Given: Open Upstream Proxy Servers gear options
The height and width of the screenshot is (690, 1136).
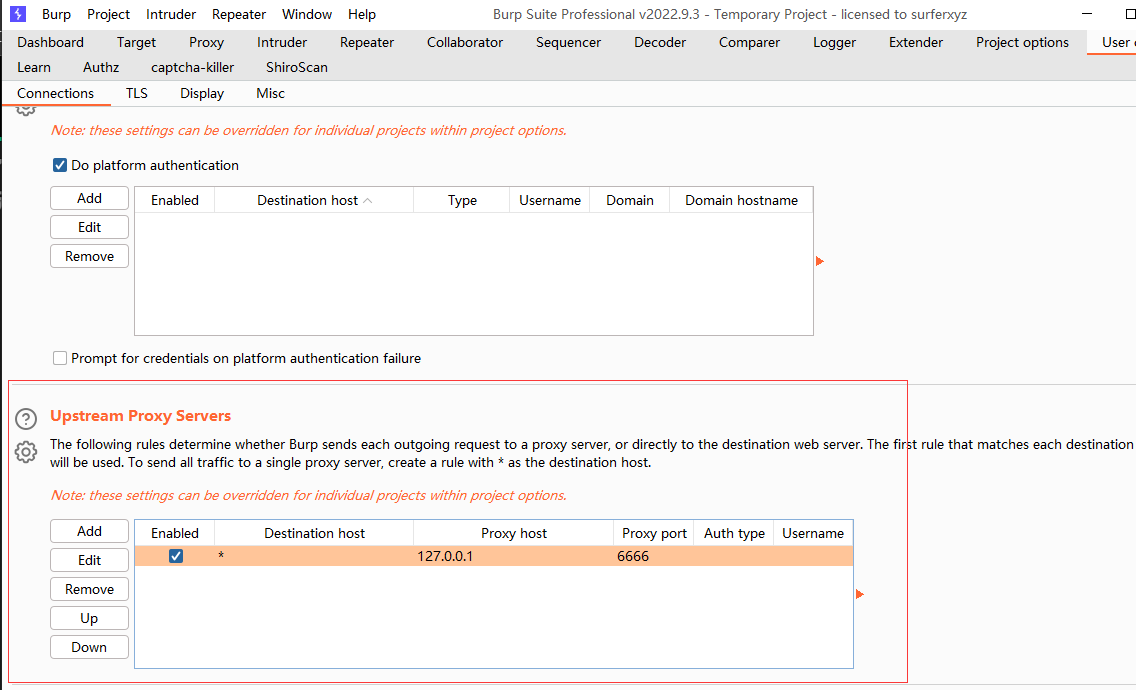Looking at the screenshot, I should [25, 452].
